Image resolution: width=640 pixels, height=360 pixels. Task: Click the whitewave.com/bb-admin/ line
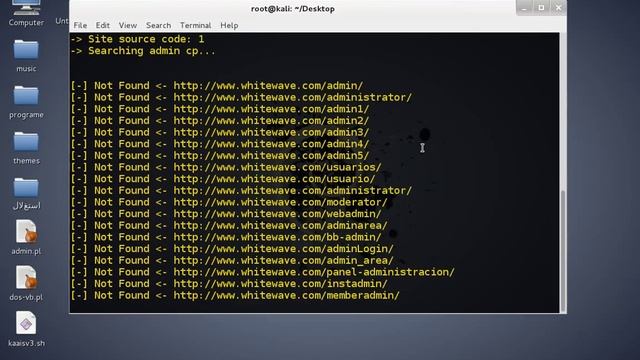[226, 237]
